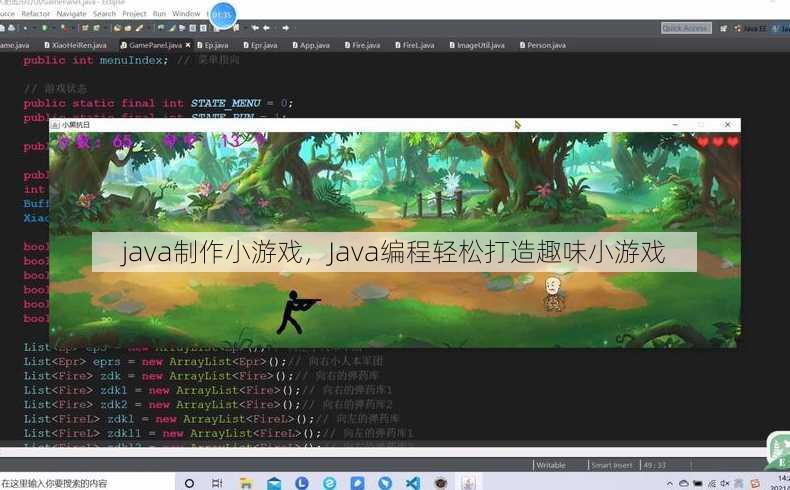Click the volume icon in the system tray
Image resolution: width=790 pixels, height=490 pixels.
pos(725,484)
